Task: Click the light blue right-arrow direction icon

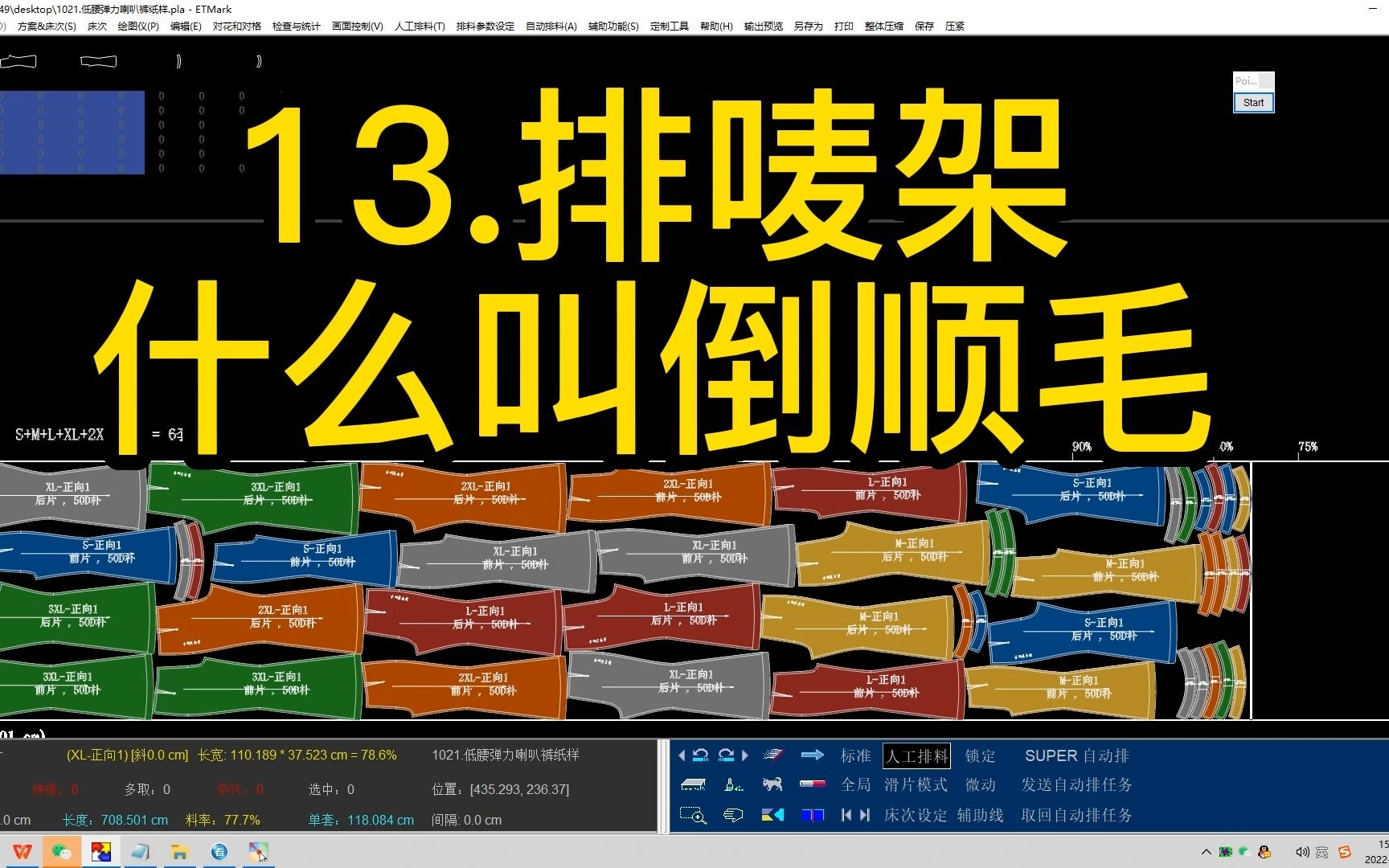Action: pos(813,755)
